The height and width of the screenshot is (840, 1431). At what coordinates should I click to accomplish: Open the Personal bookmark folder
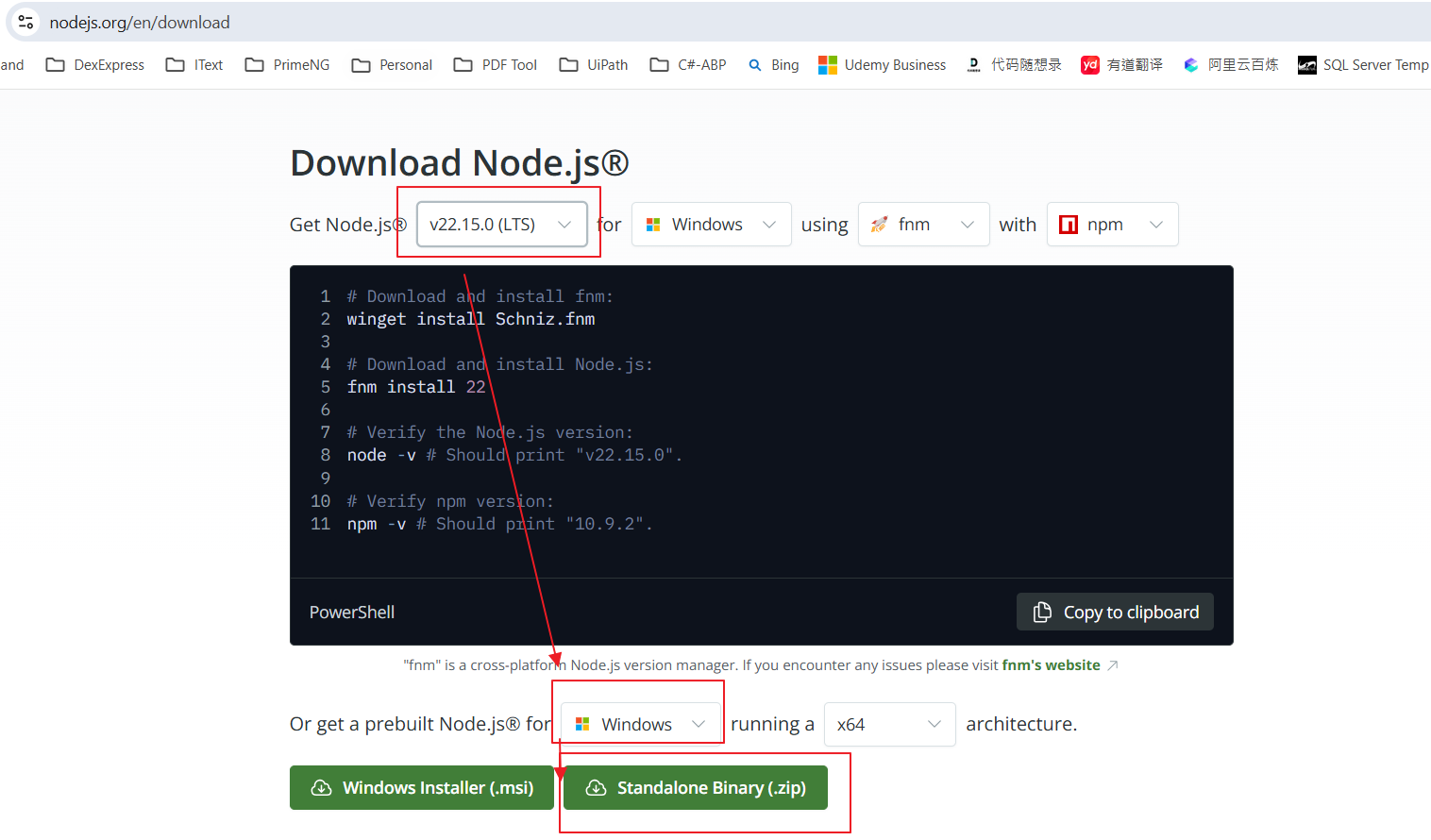click(392, 65)
